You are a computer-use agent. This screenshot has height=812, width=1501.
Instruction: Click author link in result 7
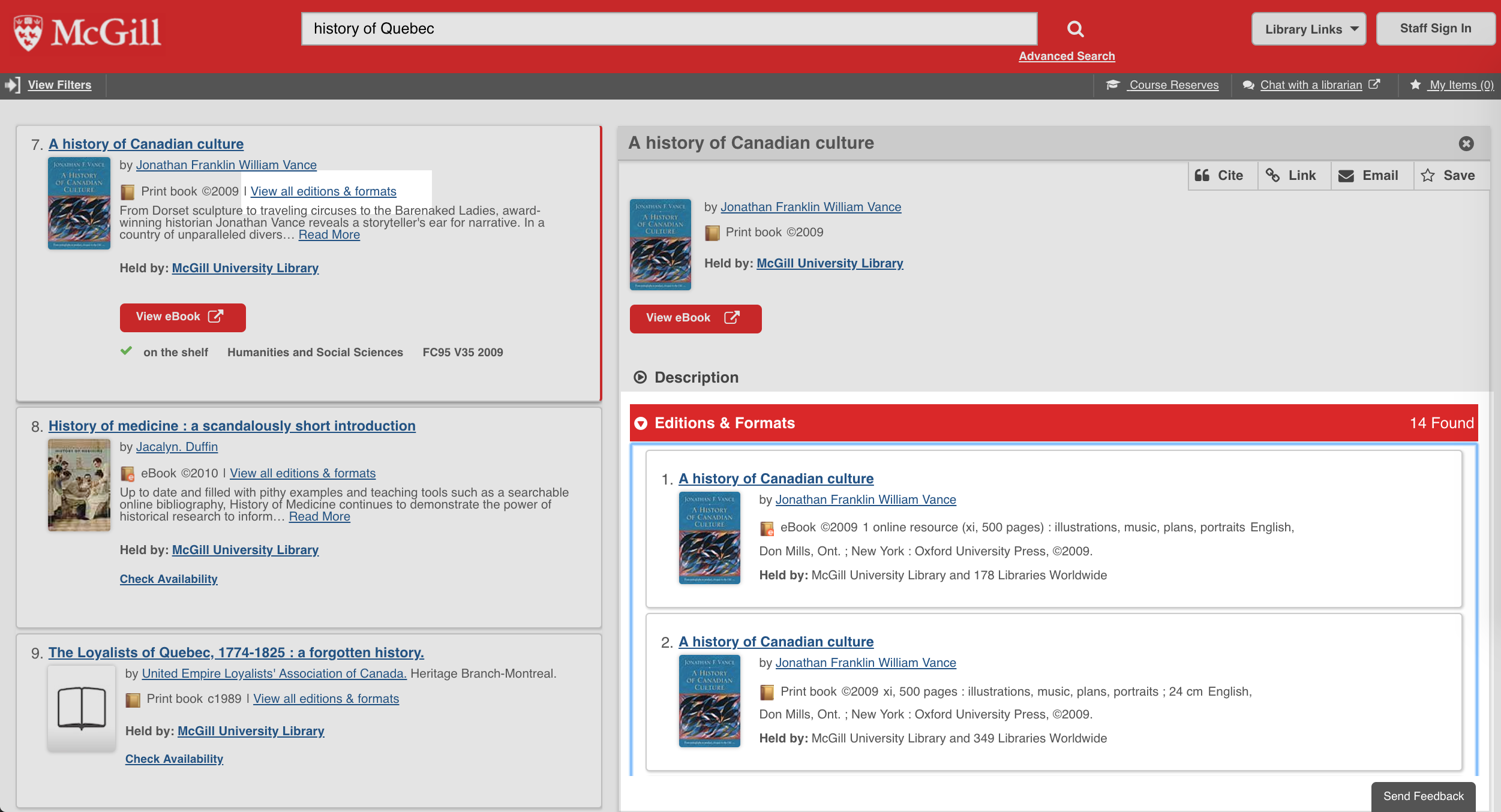click(x=226, y=165)
